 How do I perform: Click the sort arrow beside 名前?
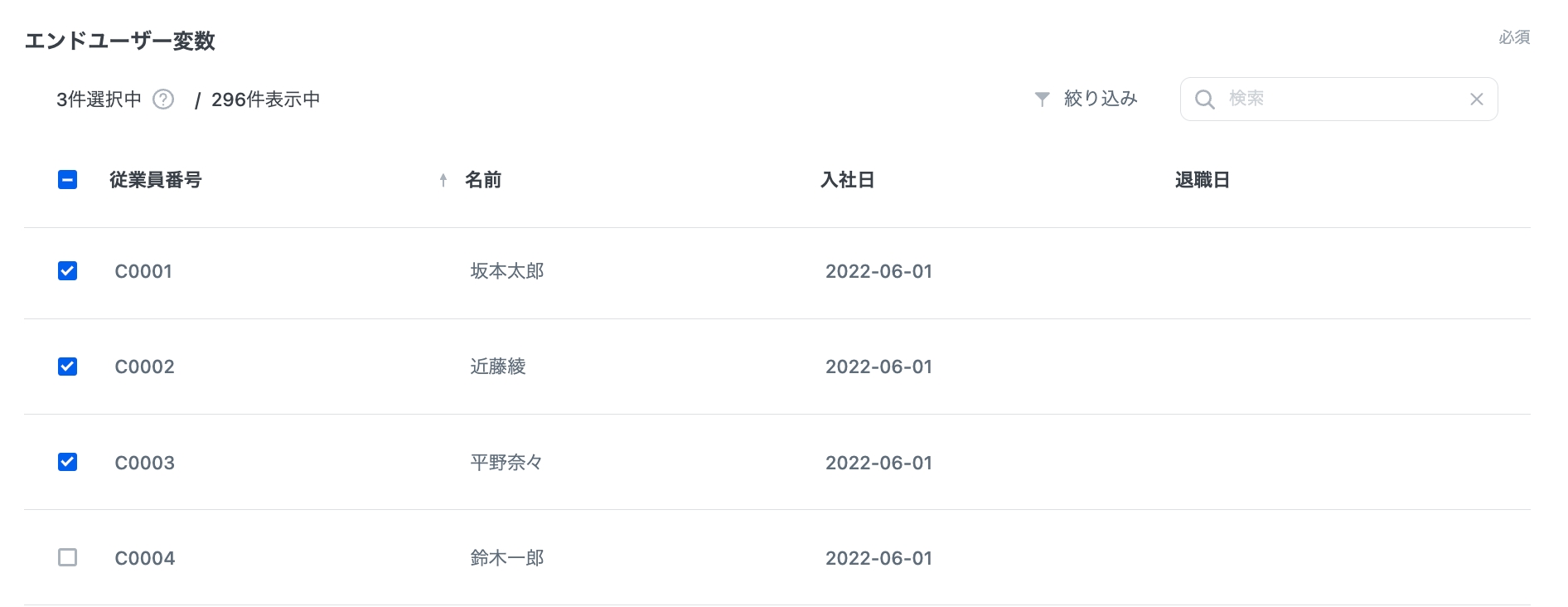pyautogui.click(x=443, y=180)
